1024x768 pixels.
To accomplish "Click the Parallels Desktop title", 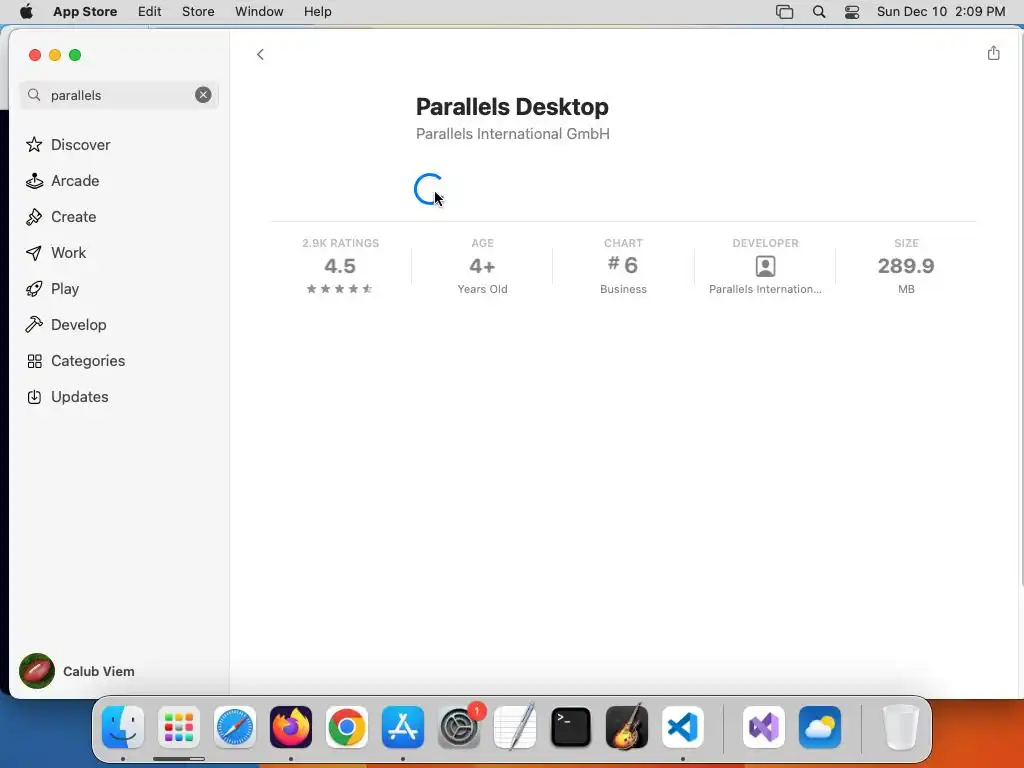I will tap(512, 106).
